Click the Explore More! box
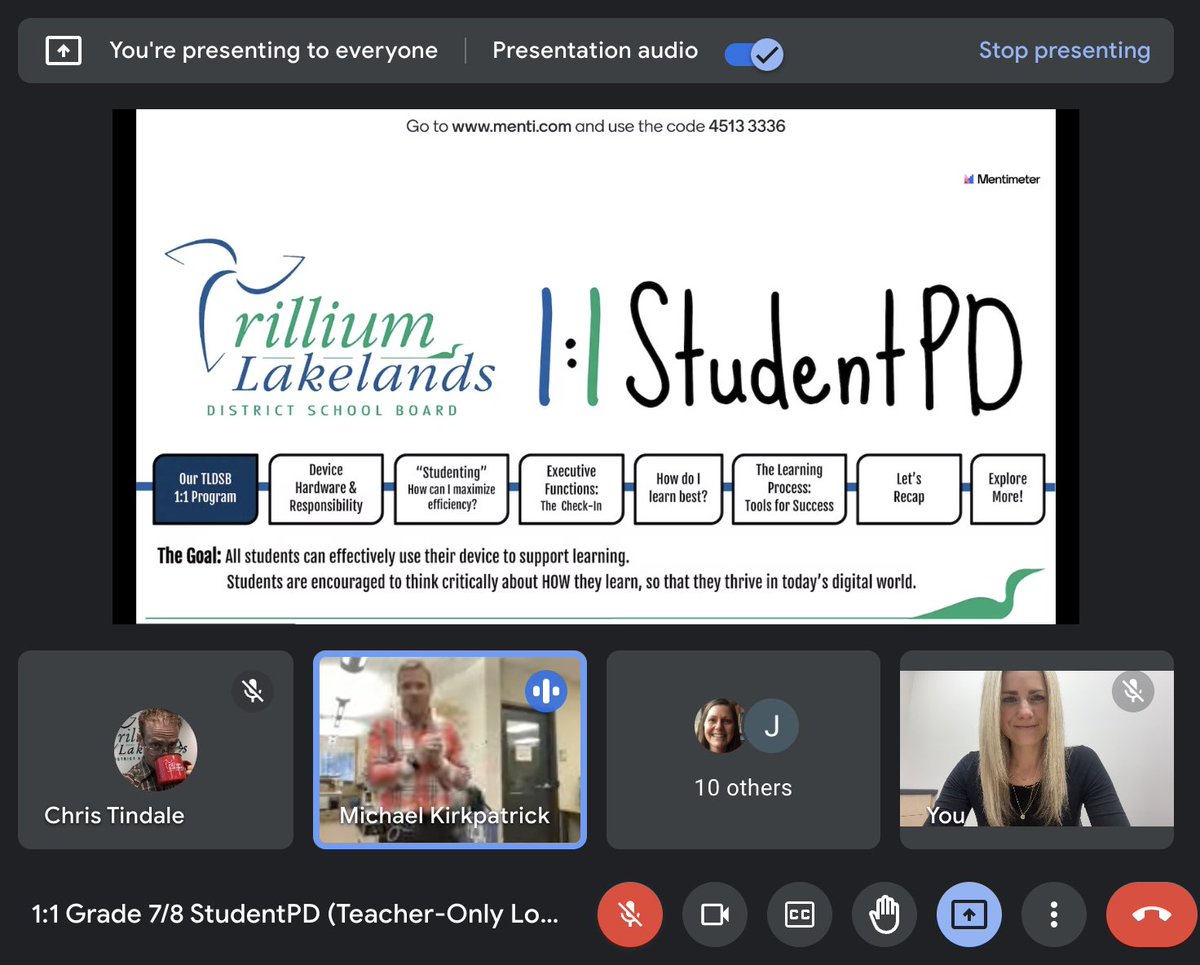 [x=1007, y=489]
